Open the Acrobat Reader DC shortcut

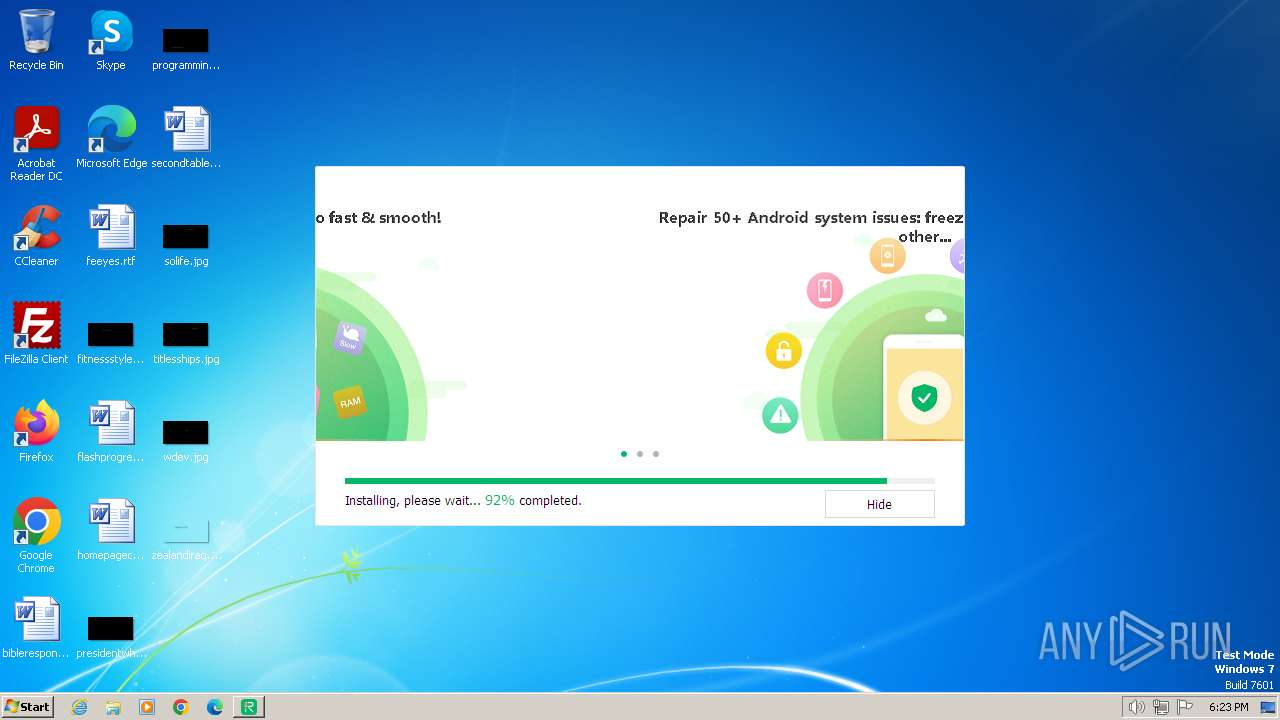point(36,143)
